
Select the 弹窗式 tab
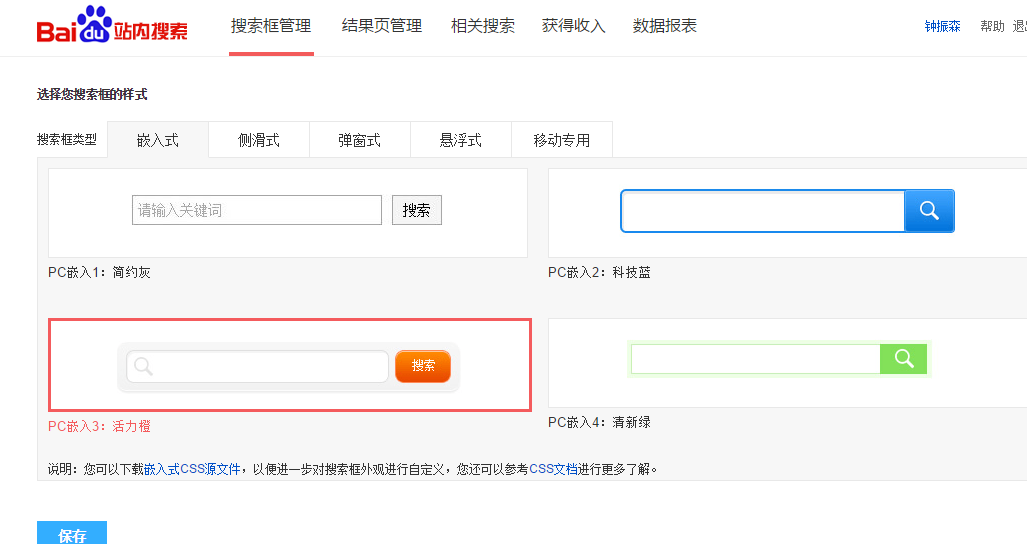tap(359, 140)
